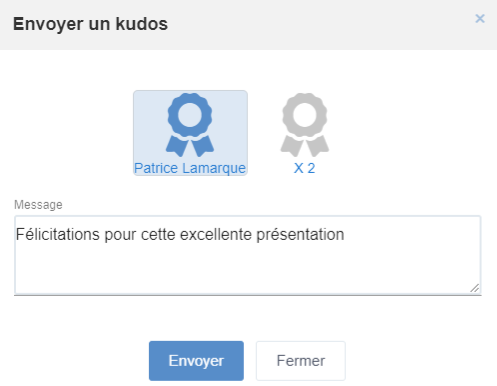Image resolution: width=497 pixels, height=386 pixels.
Task: Click the Patrice Lamarque name label
Action: coord(190,168)
